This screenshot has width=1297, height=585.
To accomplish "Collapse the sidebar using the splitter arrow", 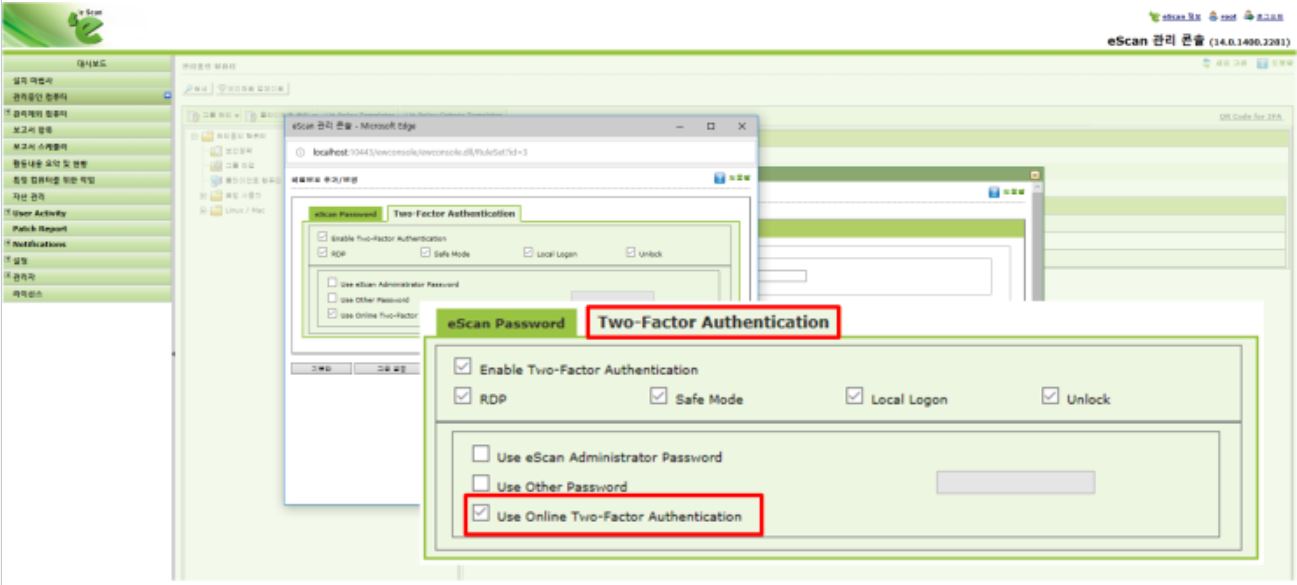I will 173,355.
